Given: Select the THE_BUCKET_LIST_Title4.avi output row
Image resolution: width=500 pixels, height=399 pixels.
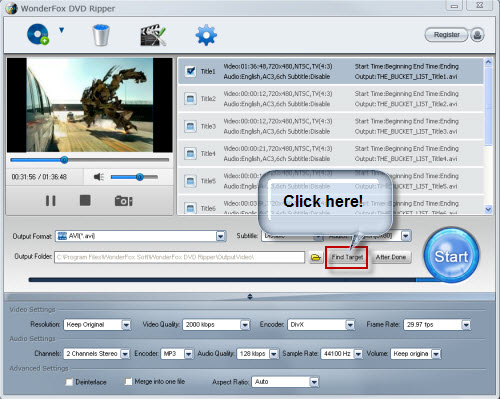Looking at the screenshot, I should 331,154.
